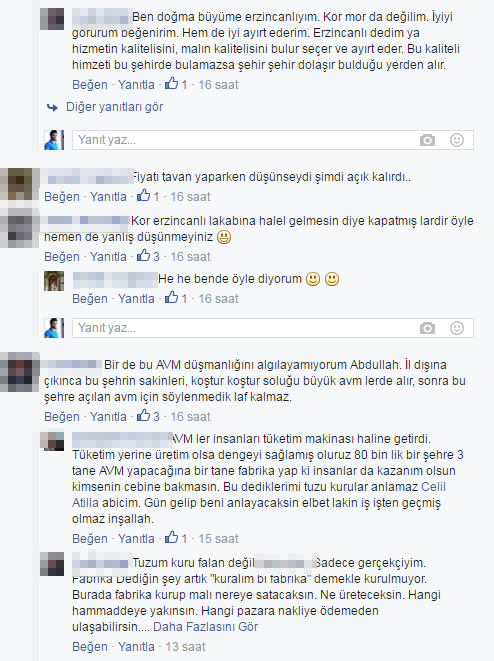Click avatar of 'He he bende öyle diyorum' commenter
The width and height of the screenshot is (494, 661).
click(54, 281)
